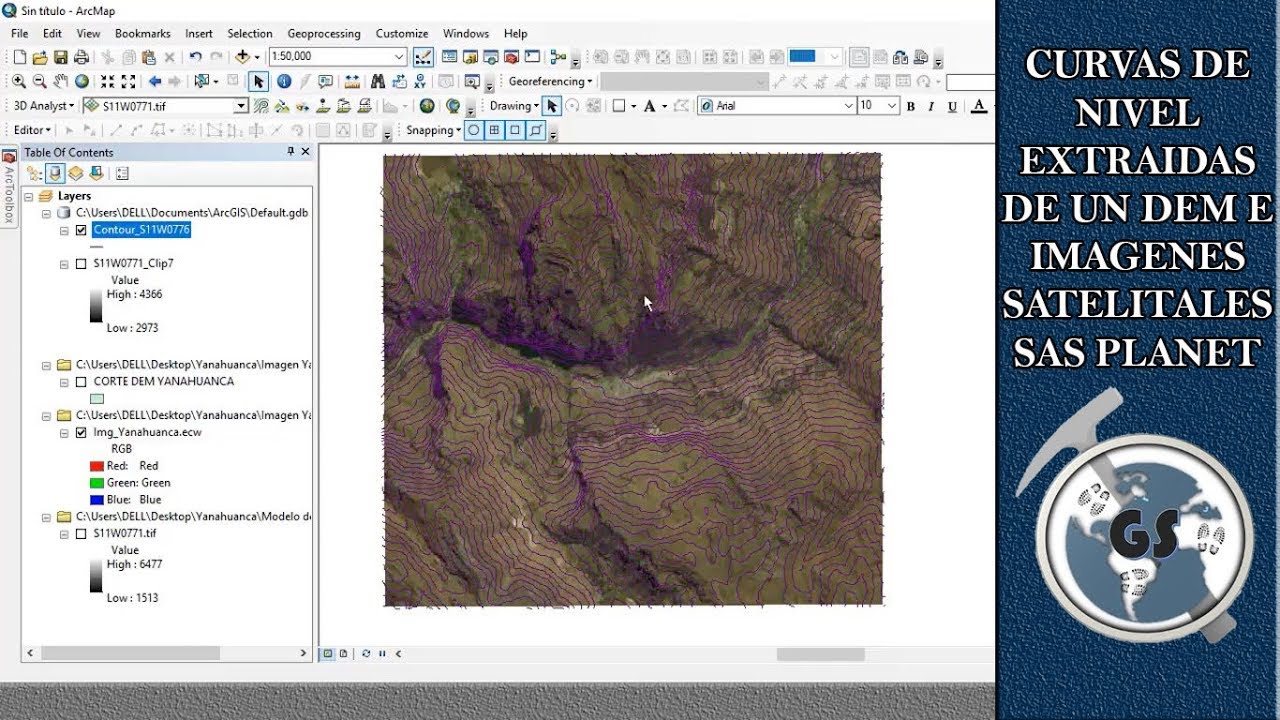
Task: Click the Add Data button
Action: (x=243, y=57)
